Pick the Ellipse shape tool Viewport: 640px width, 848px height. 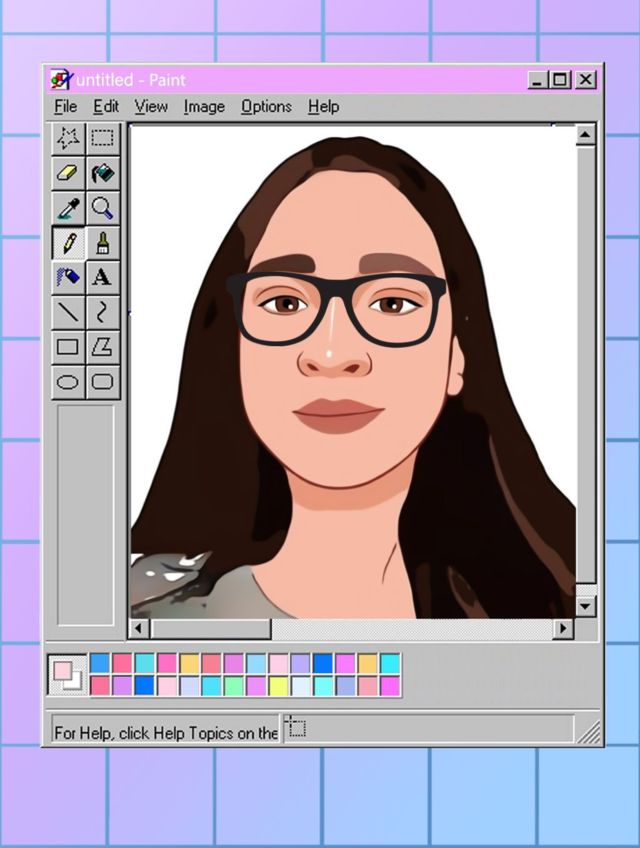click(x=68, y=382)
